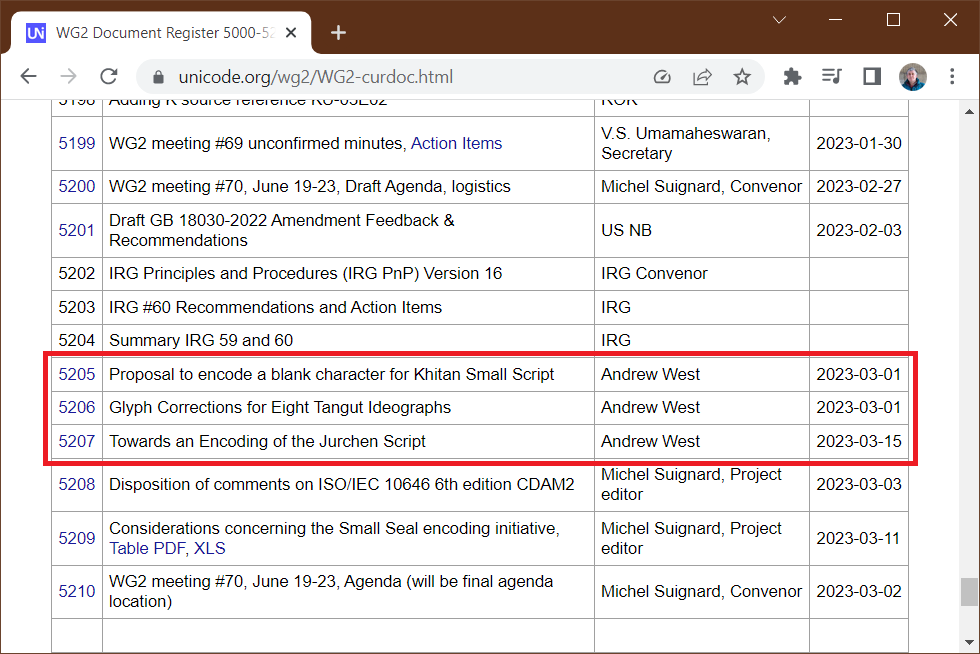This screenshot has height=654, width=980.
Task: Close the WG2 Document Register tab
Action: 291,33
